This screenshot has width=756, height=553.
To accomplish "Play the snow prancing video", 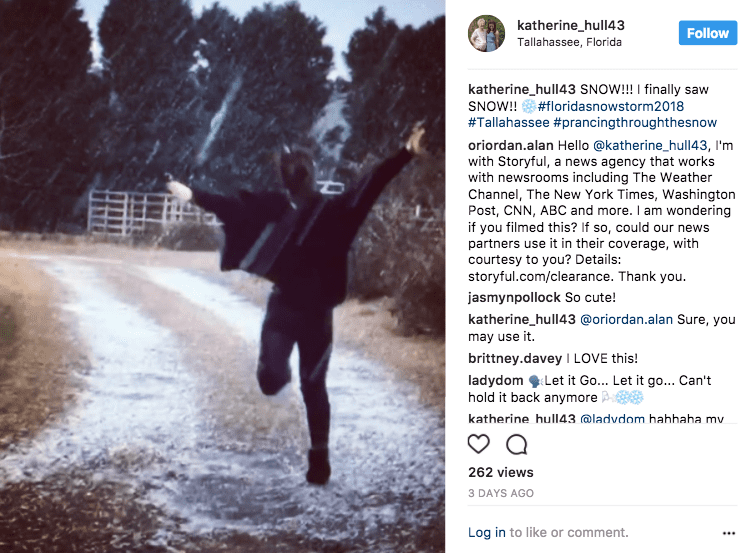I will pos(222,276).
